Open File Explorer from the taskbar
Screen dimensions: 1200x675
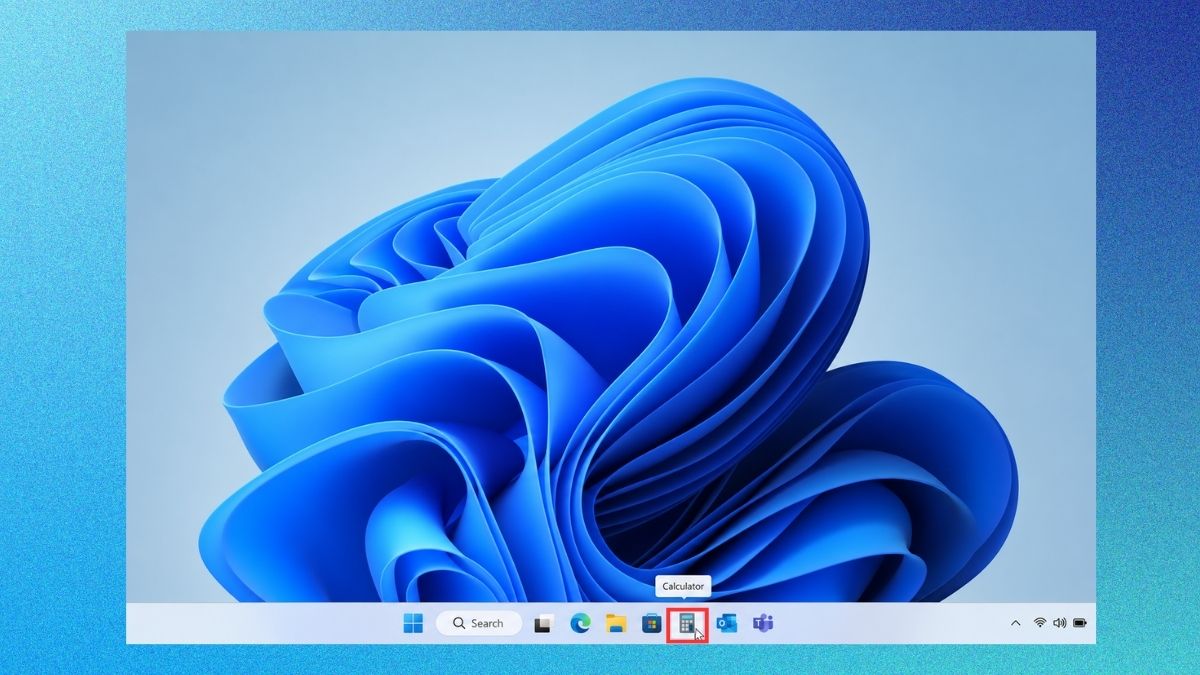[x=616, y=623]
